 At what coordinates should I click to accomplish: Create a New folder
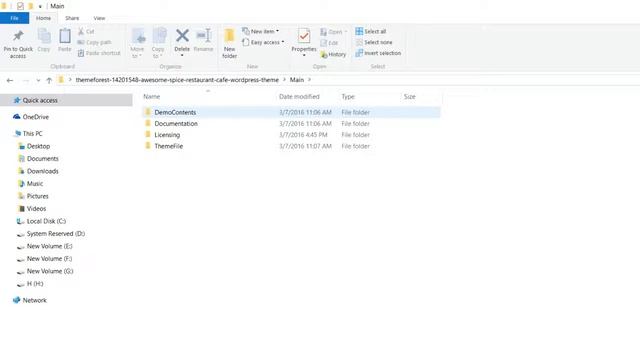[x=229, y=44]
